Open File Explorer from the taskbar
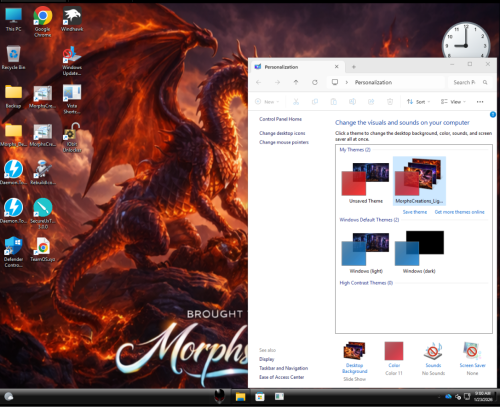This screenshot has height=407, width=500. (x=240, y=397)
